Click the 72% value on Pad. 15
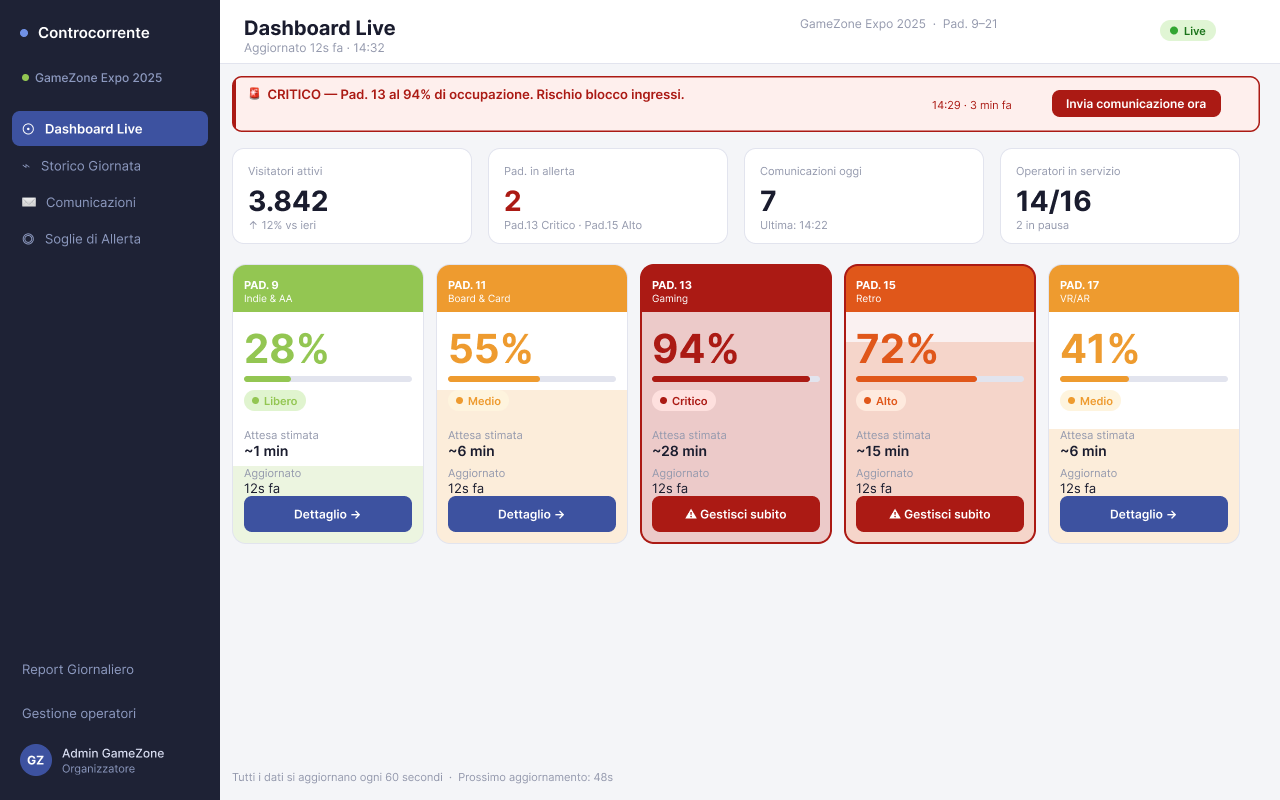 pos(897,349)
